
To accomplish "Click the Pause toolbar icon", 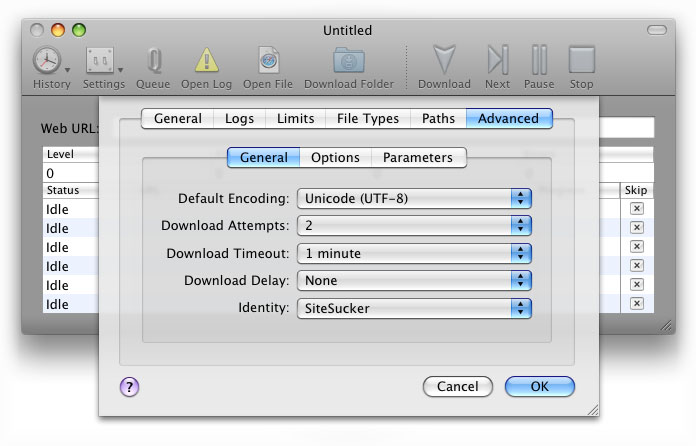I will tap(539, 61).
